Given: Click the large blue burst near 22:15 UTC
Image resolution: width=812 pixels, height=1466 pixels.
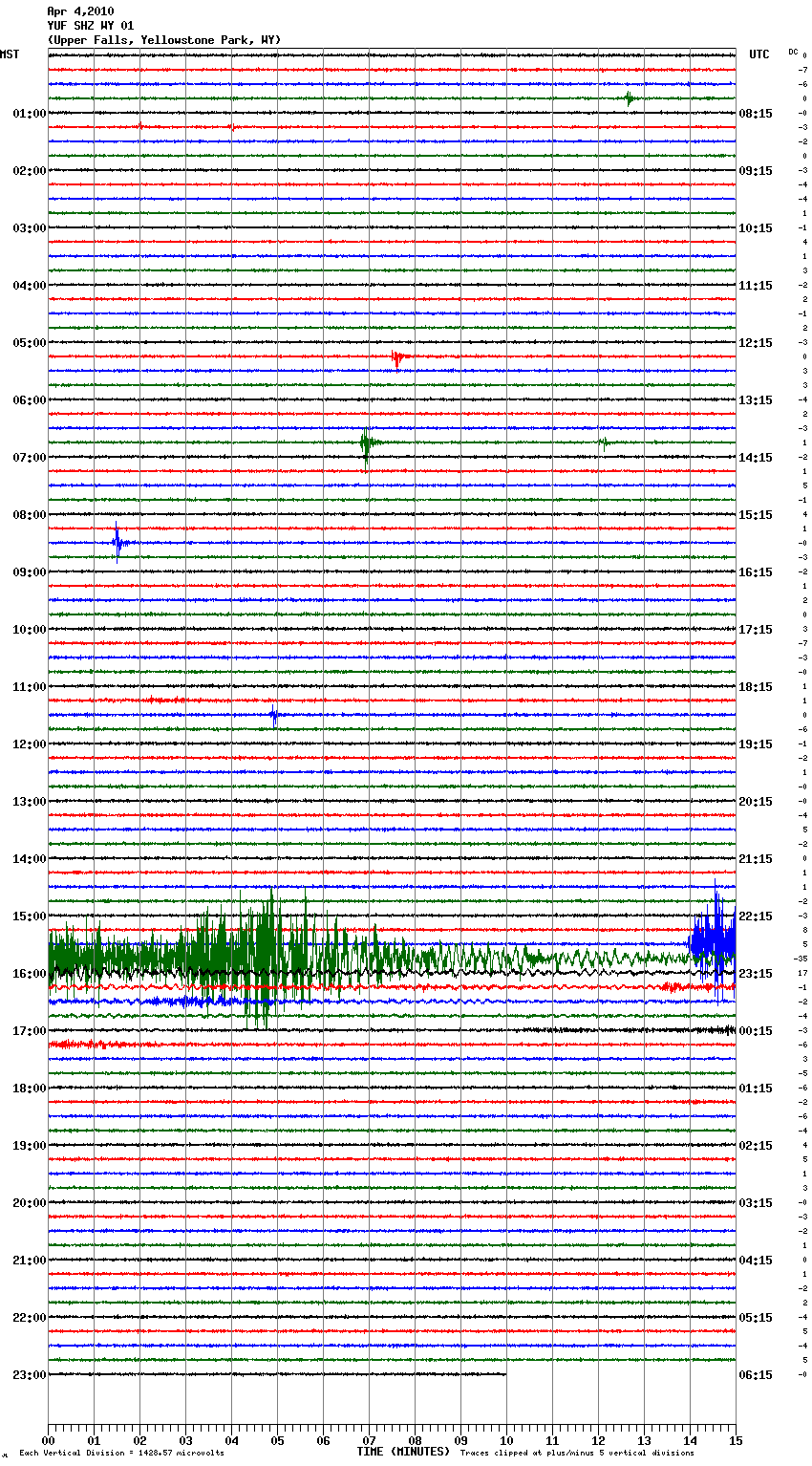Looking at the screenshot, I should [x=714, y=941].
